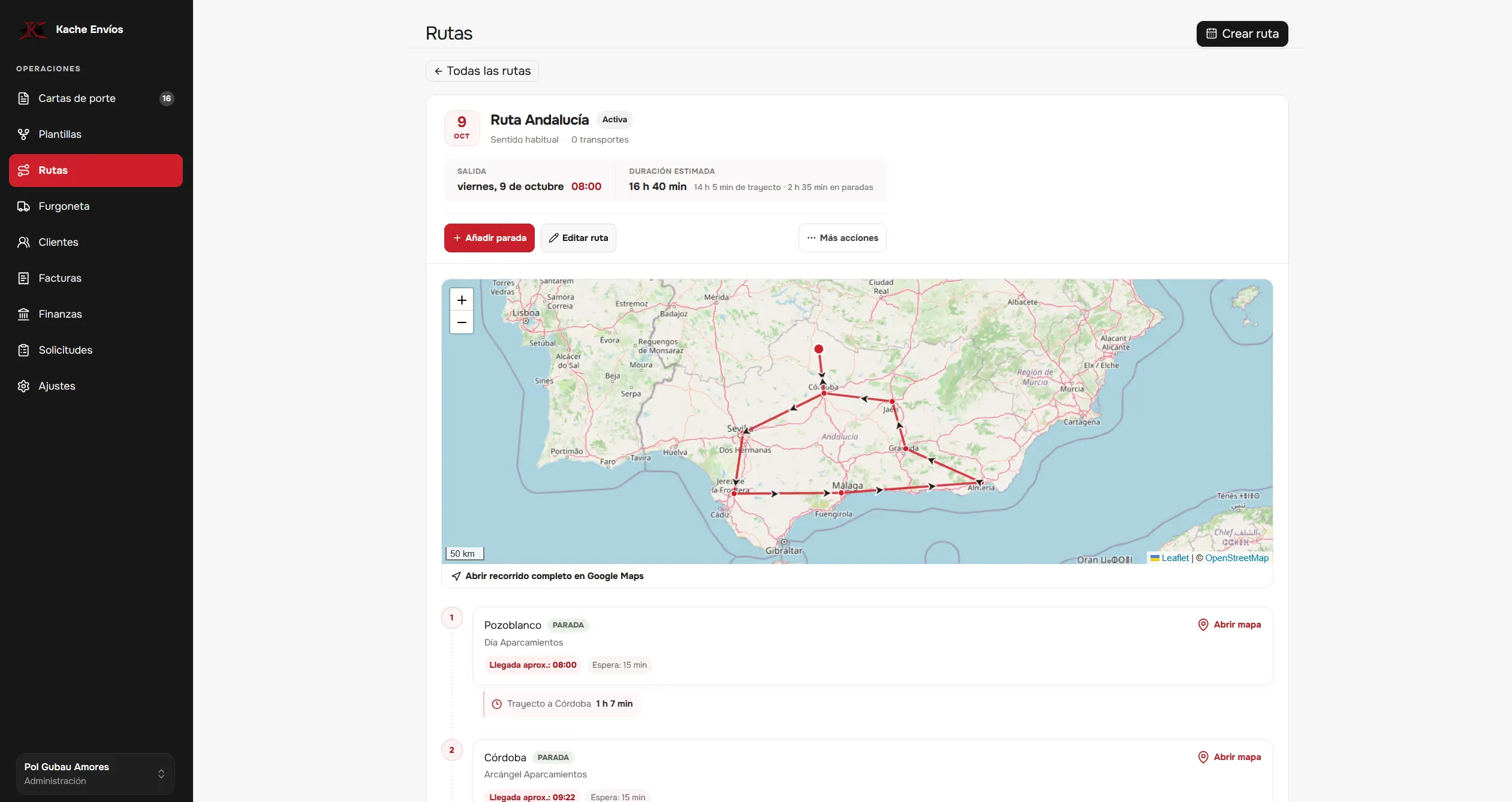Open Facturas invoice icon in sidebar

23,278
